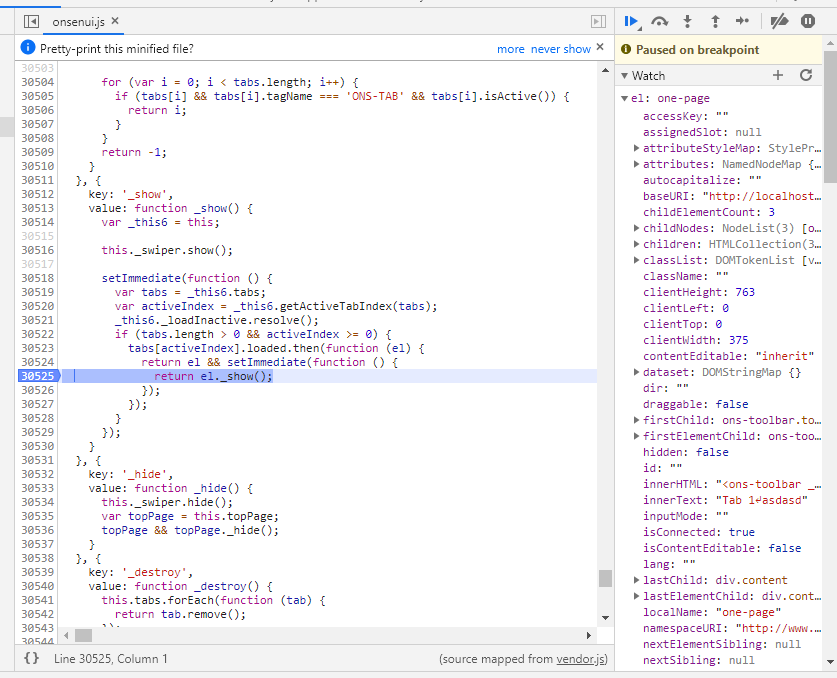This screenshot has width=837, height=678.
Task: Click the 'this._swiper.show();' code line
Action: [167, 250]
